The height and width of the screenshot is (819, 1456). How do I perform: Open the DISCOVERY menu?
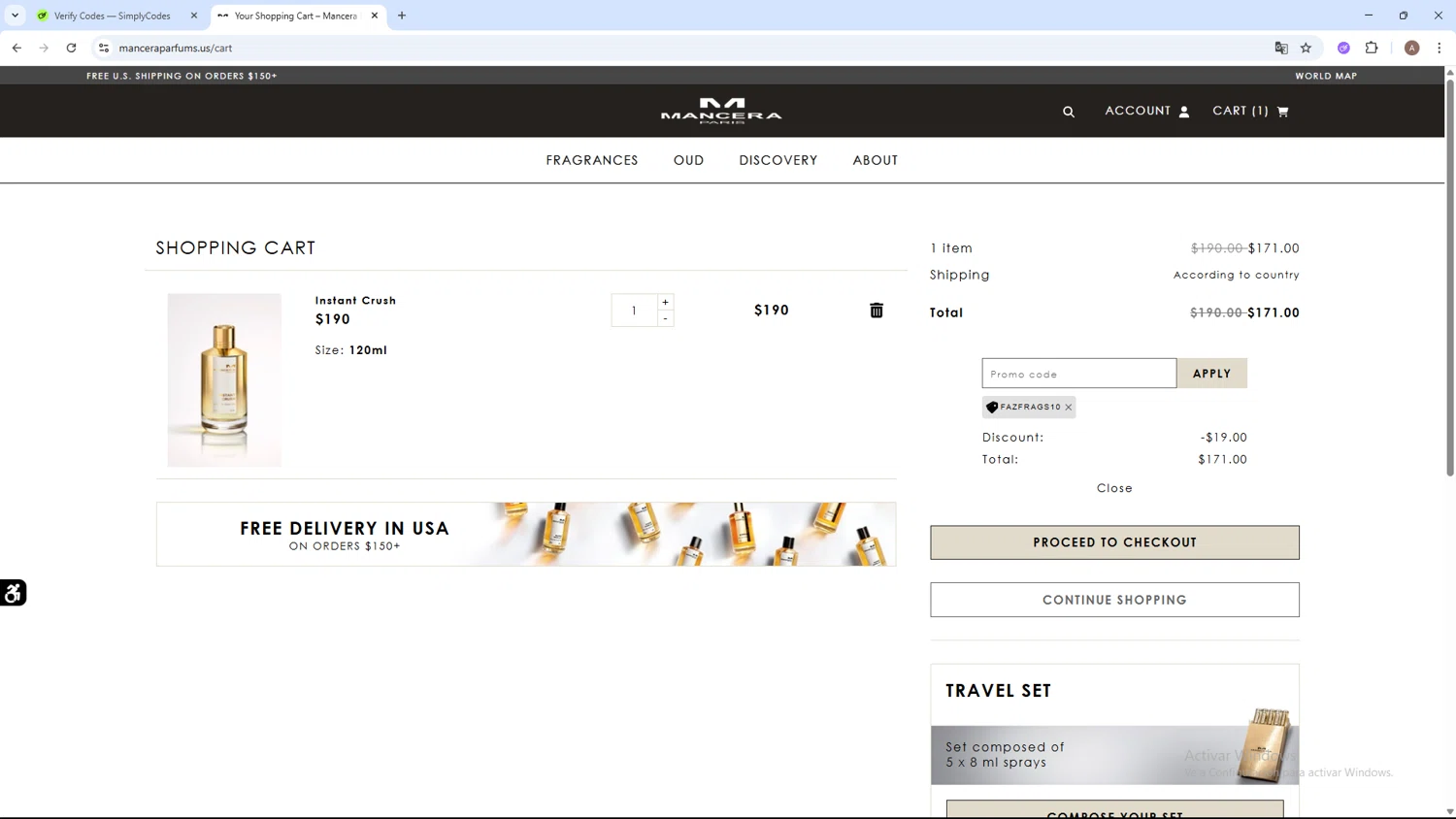pyautogui.click(x=778, y=160)
